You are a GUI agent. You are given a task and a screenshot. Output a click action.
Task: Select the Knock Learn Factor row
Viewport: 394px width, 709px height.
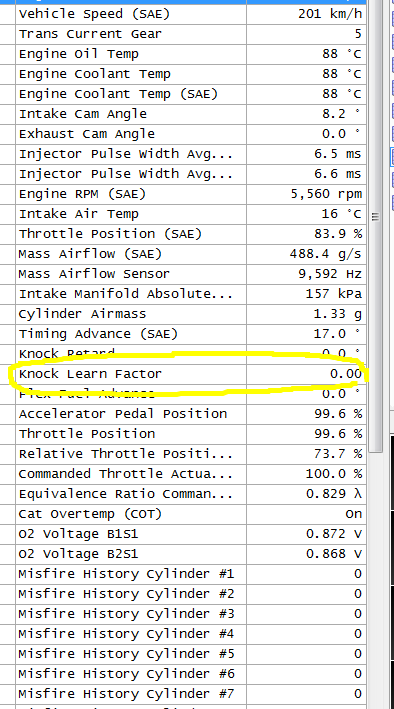click(x=191, y=374)
